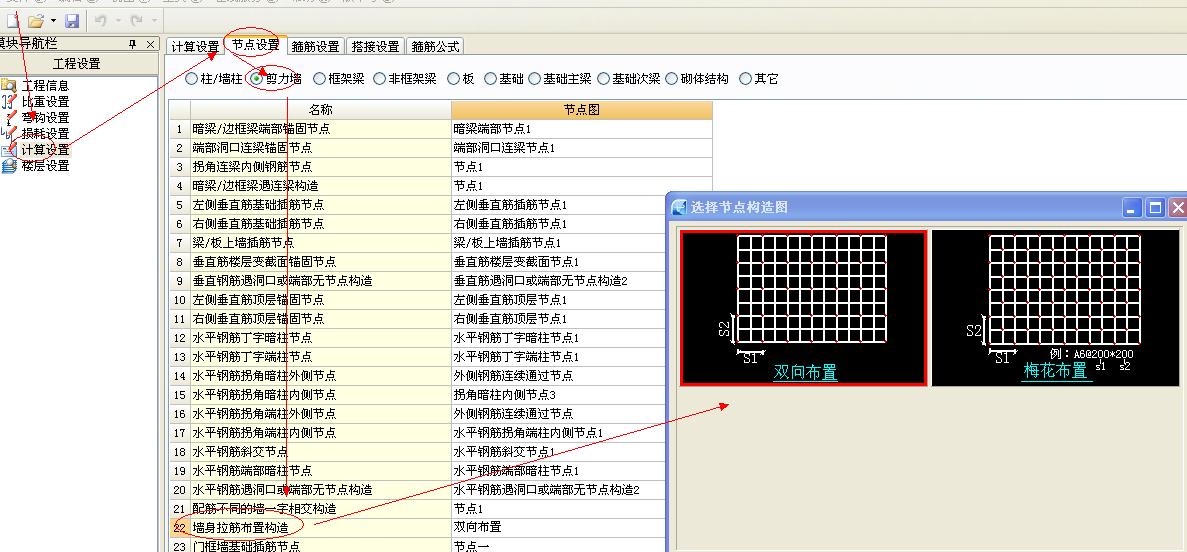This screenshot has width=1187, height=552.
Task: Select row 配筋不同的墙一字相交构造
Action: 321,509
